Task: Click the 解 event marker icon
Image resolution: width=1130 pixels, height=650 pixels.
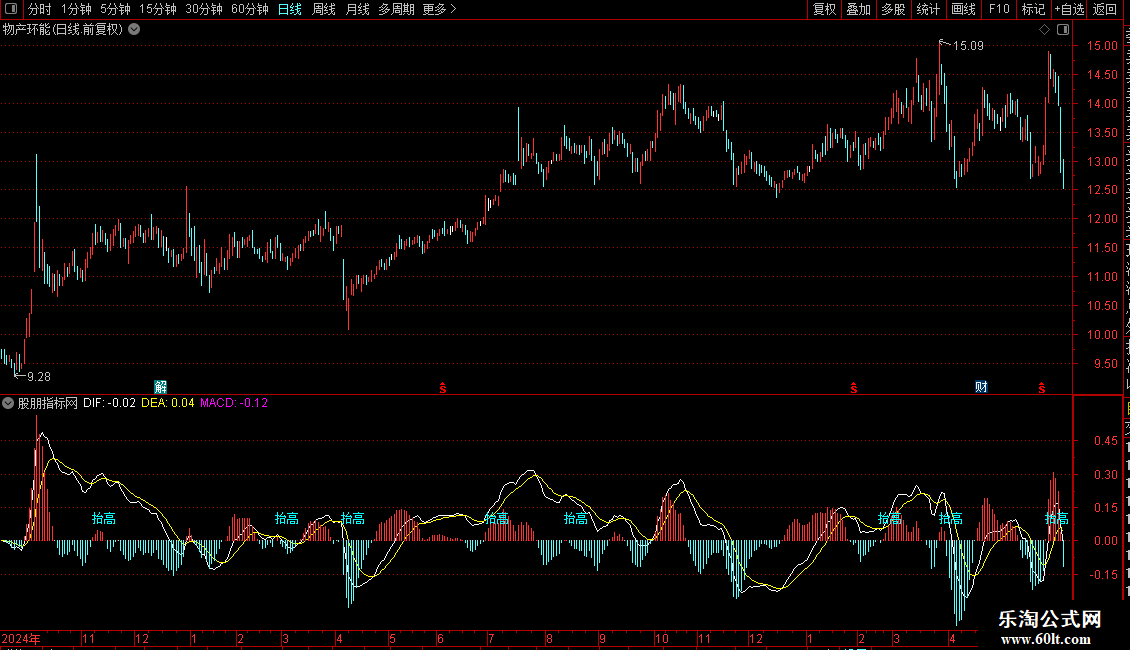Action: (x=161, y=387)
